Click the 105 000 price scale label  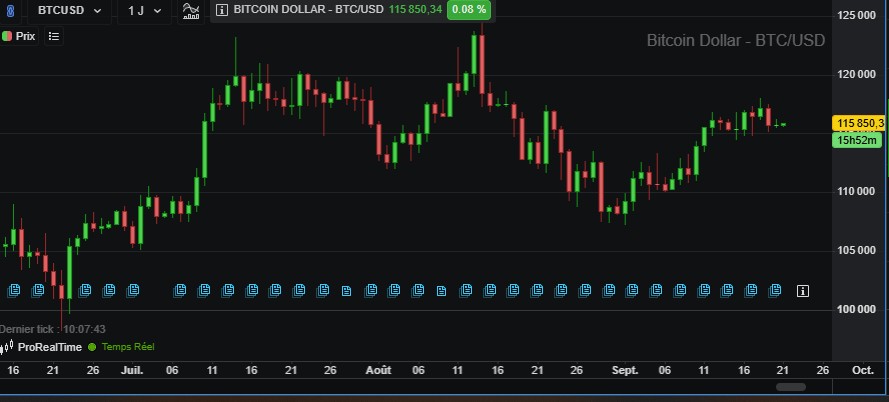856,251
